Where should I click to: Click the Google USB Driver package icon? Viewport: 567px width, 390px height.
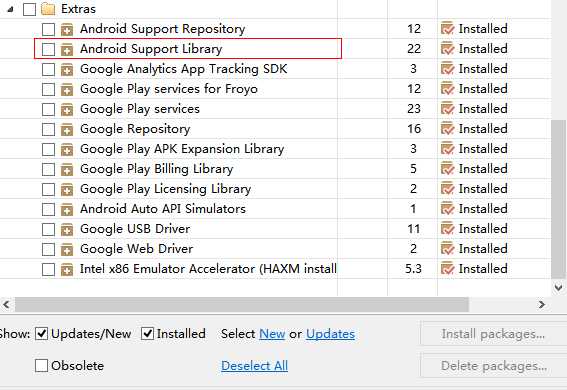(x=67, y=229)
